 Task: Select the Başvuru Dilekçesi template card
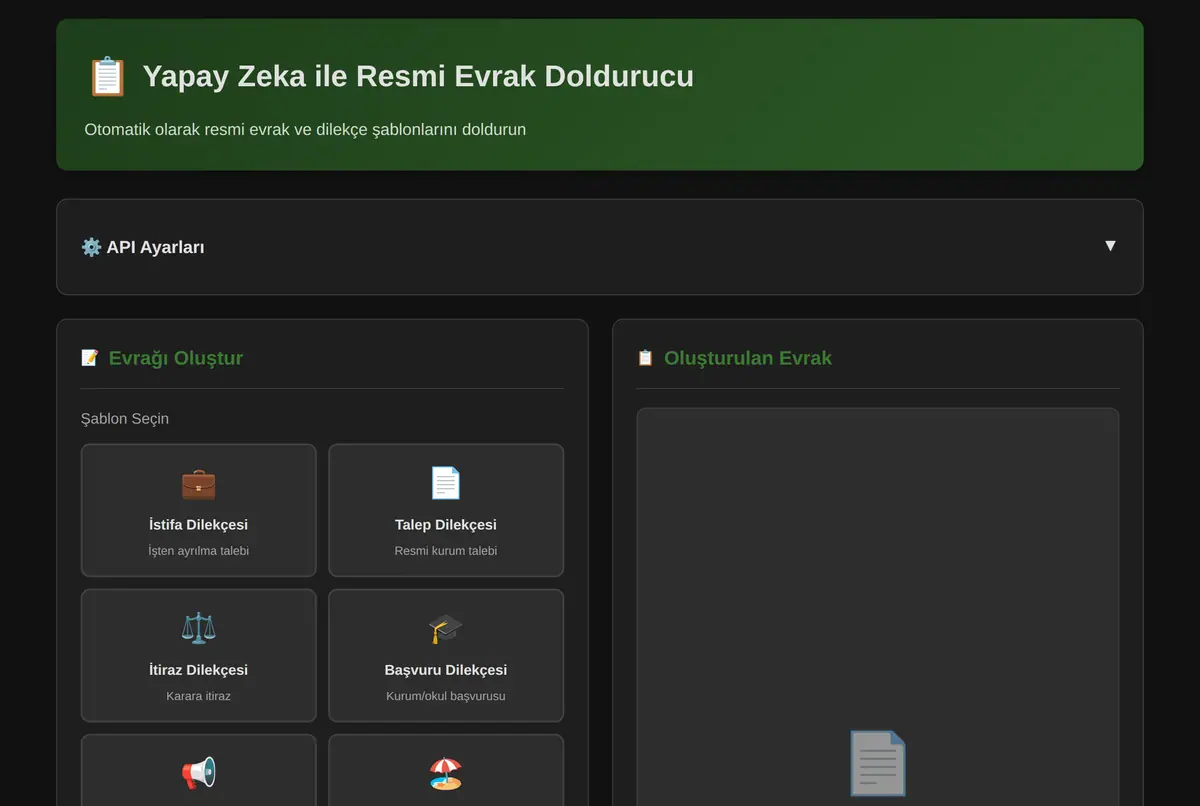click(446, 655)
